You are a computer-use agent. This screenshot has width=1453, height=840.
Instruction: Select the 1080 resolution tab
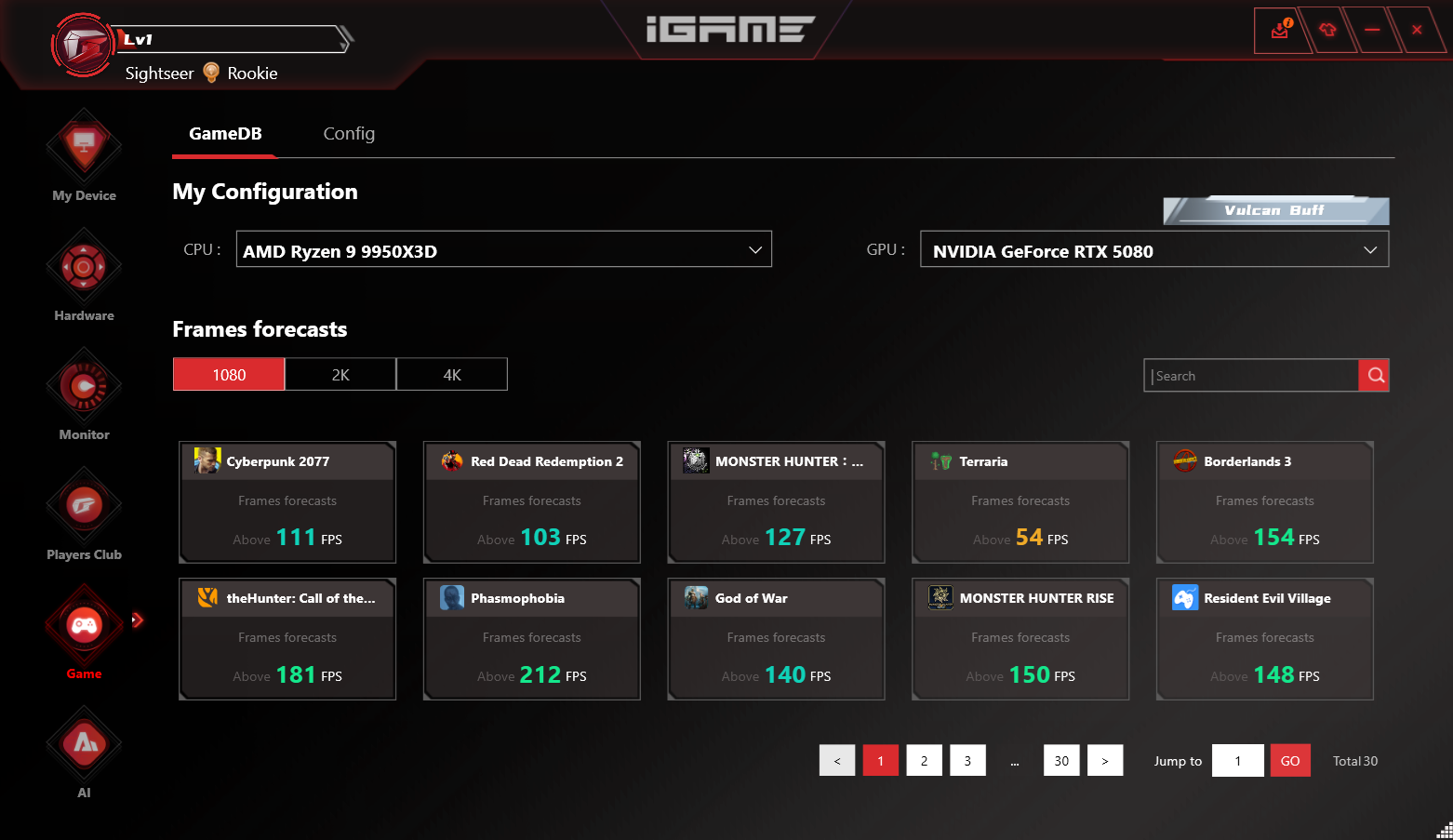(229, 375)
